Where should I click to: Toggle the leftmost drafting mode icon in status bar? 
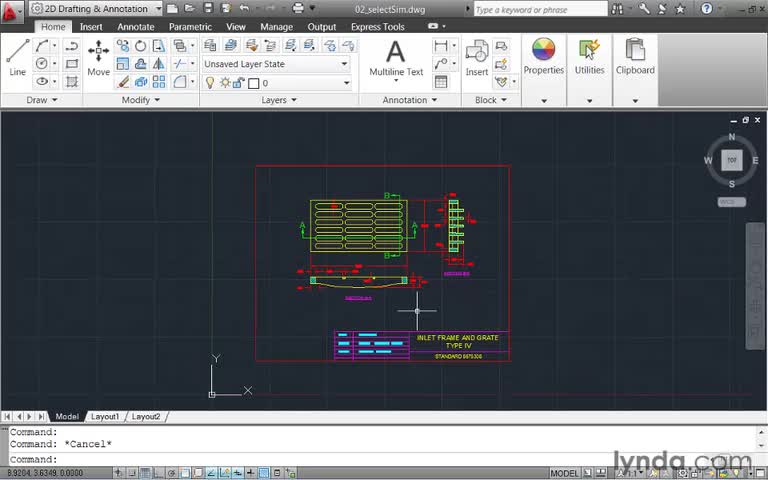118,473
